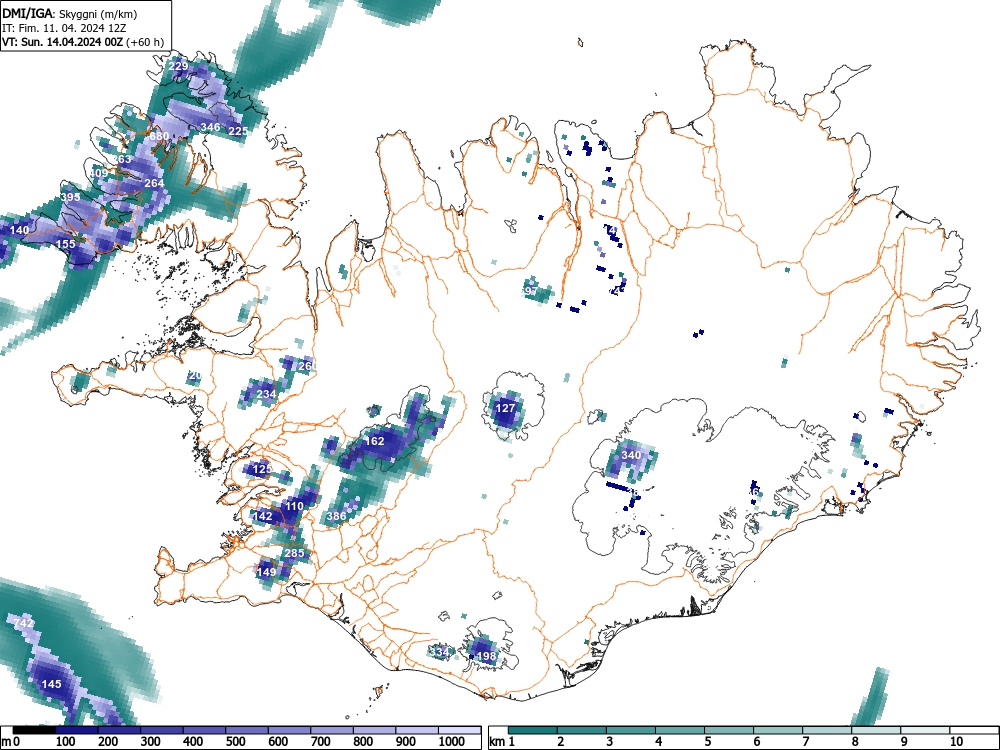Viewport: 1000px width, 750px height.
Task: Click the pale lavender segment between 900 and 1000
Action: (x=416, y=730)
